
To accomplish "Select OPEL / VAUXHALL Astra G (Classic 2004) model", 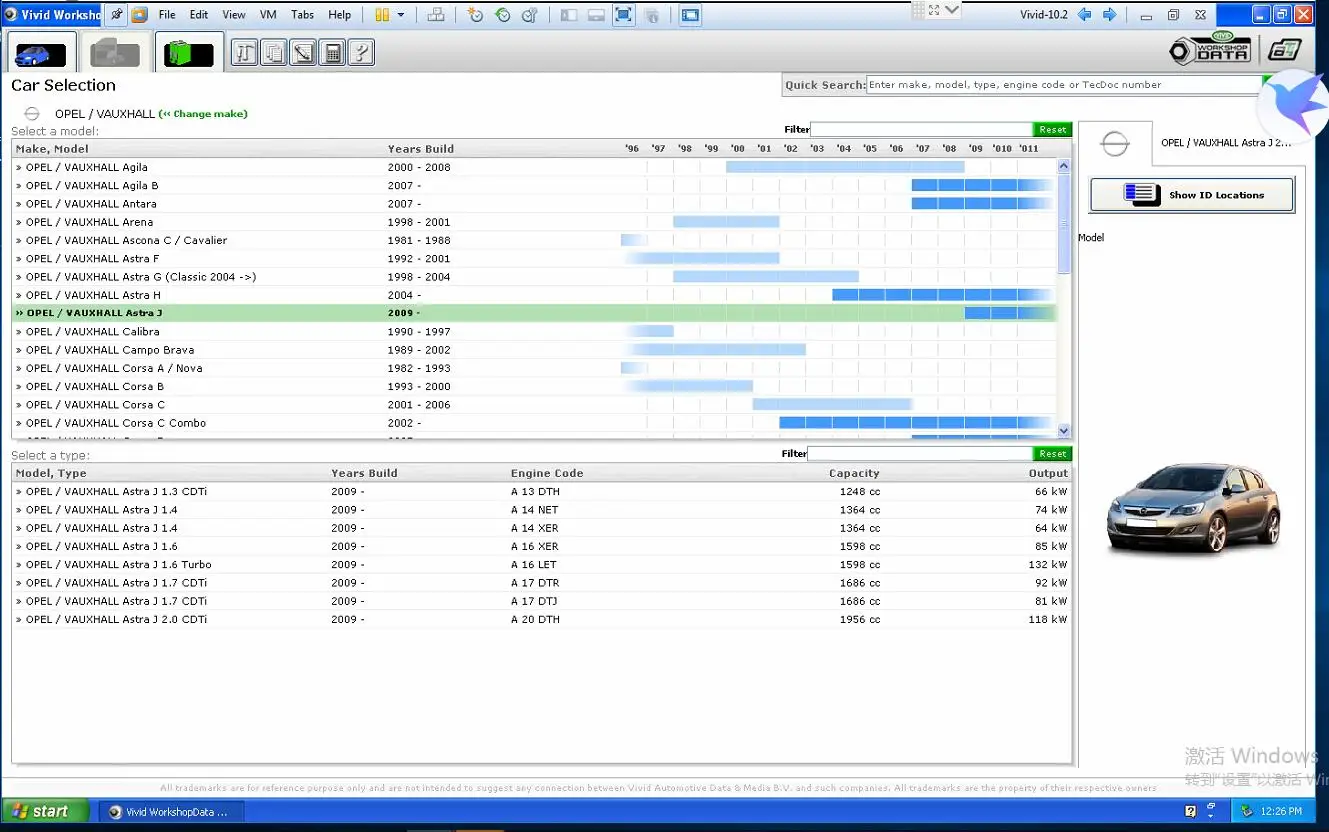I will coord(534,277).
